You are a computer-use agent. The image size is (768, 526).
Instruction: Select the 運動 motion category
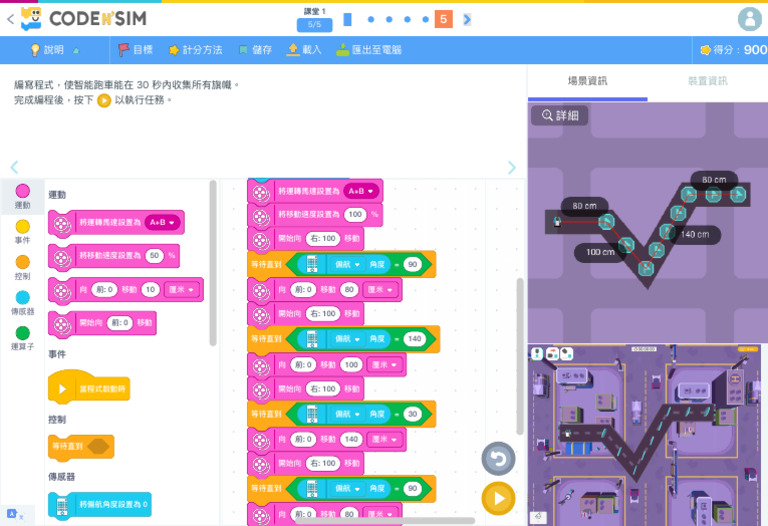click(x=23, y=196)
